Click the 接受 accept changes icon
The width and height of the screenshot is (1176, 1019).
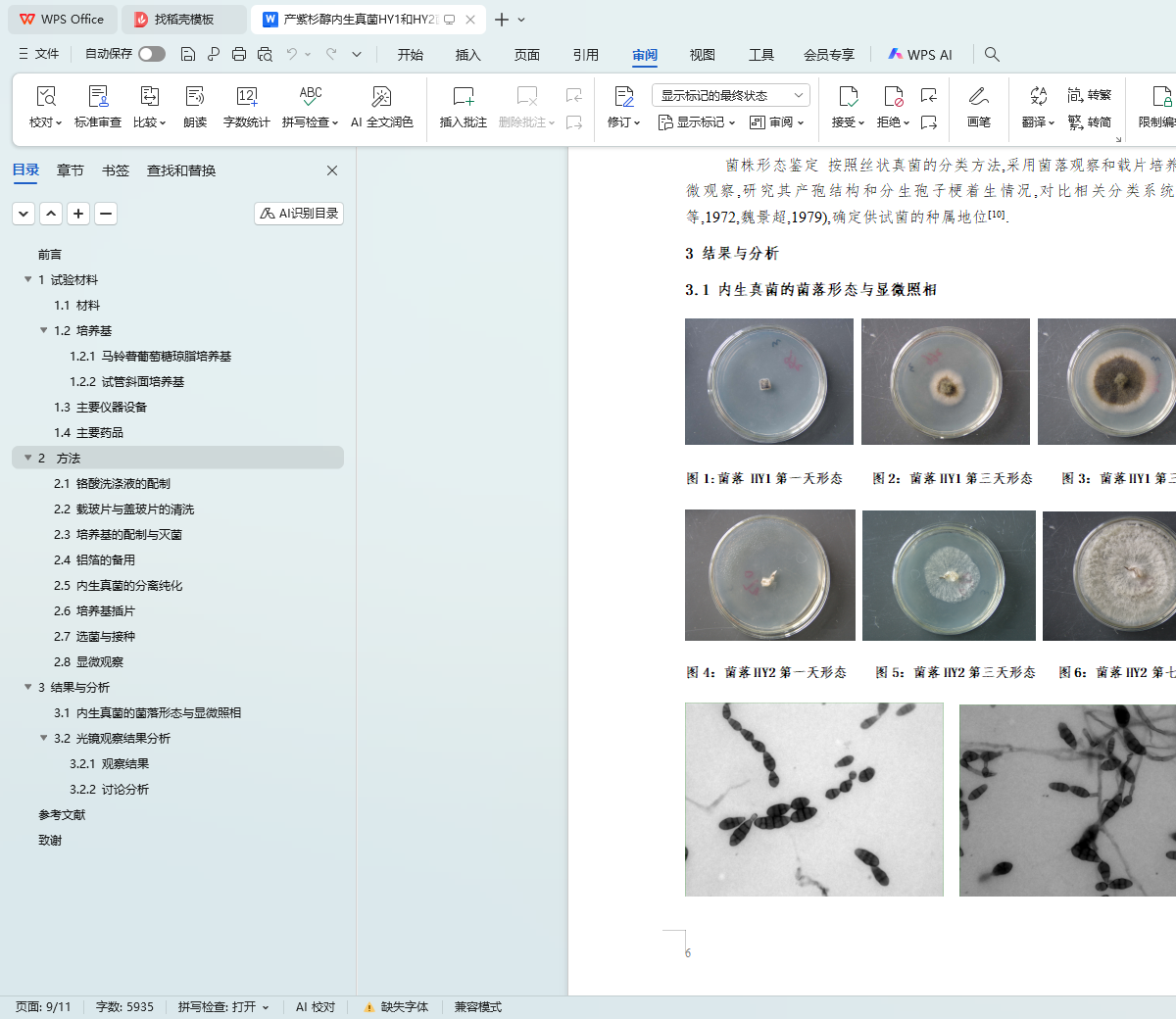tap(849, 96)
